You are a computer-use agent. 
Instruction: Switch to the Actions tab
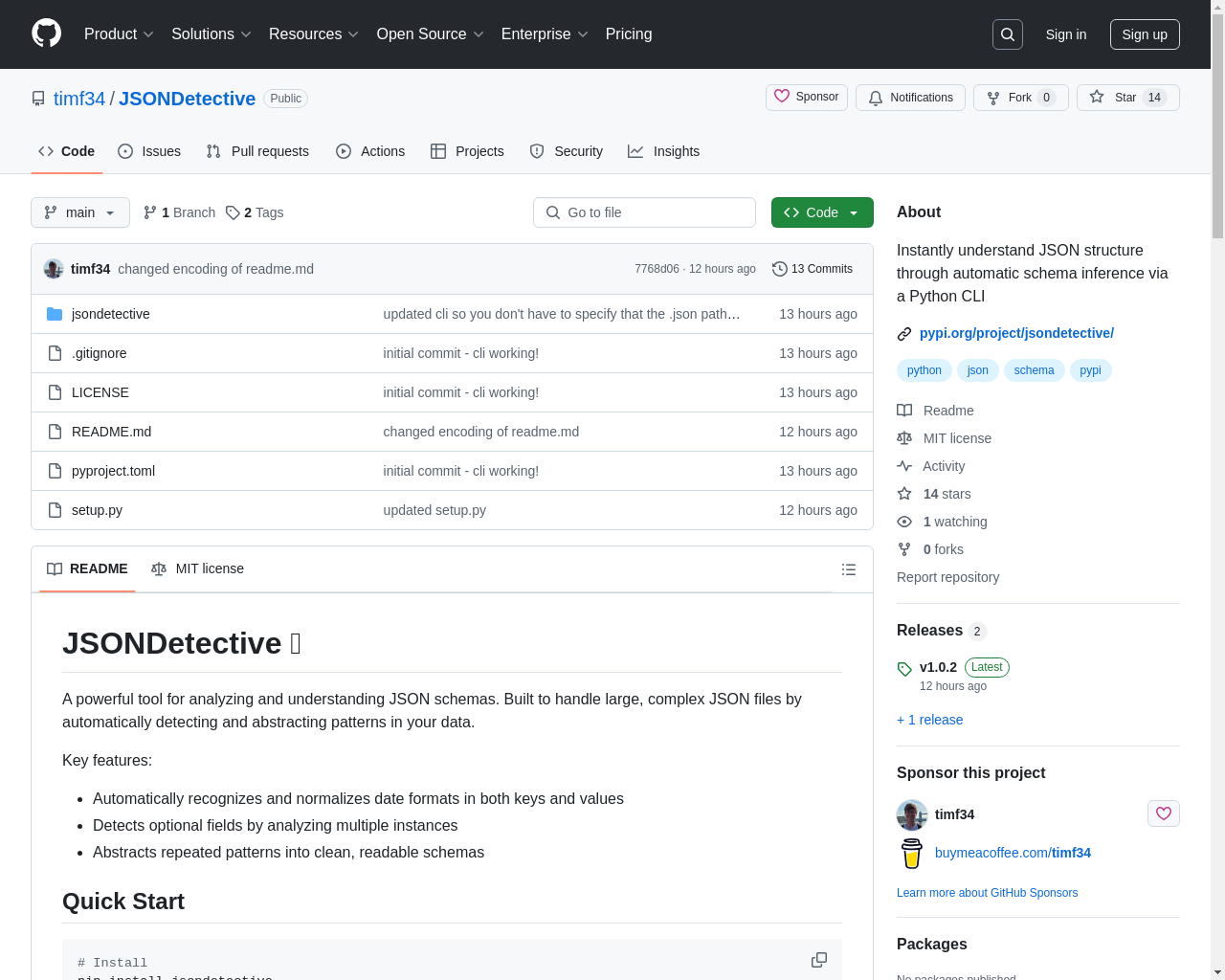click(370, 151)
